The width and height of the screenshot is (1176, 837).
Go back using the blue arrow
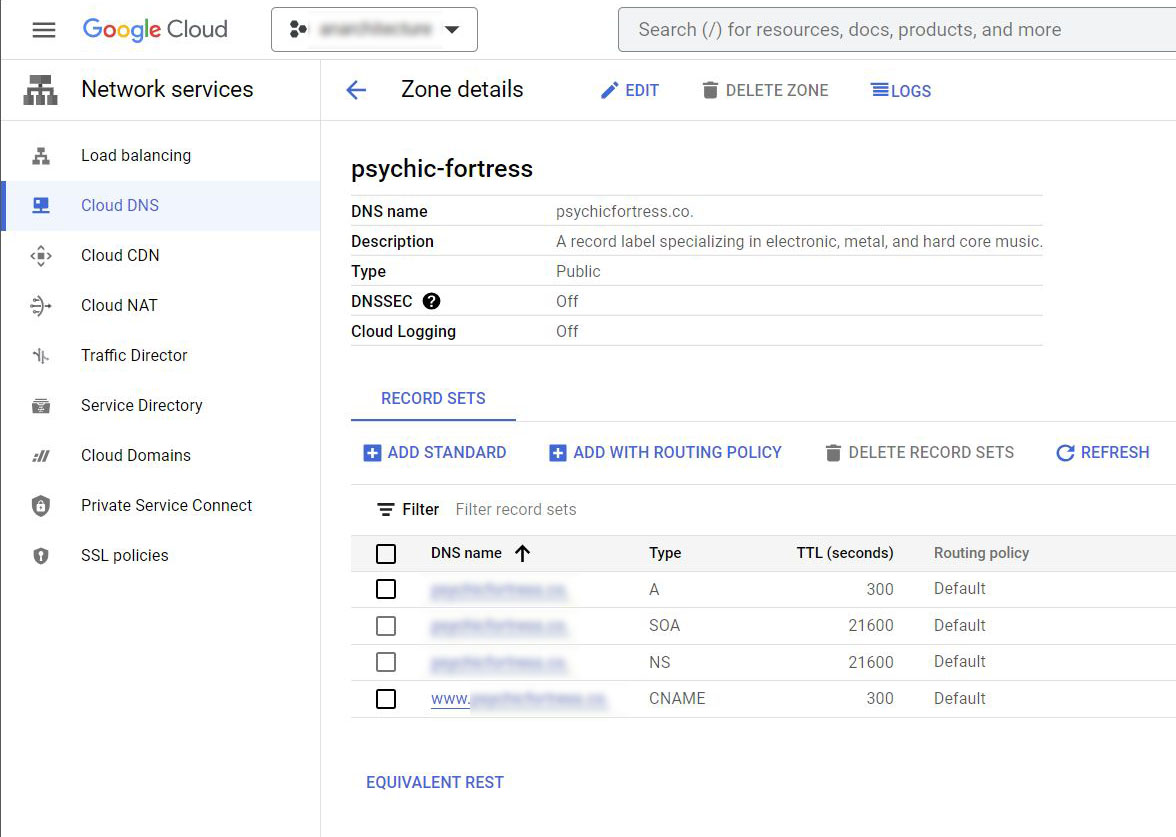(356, 91)
